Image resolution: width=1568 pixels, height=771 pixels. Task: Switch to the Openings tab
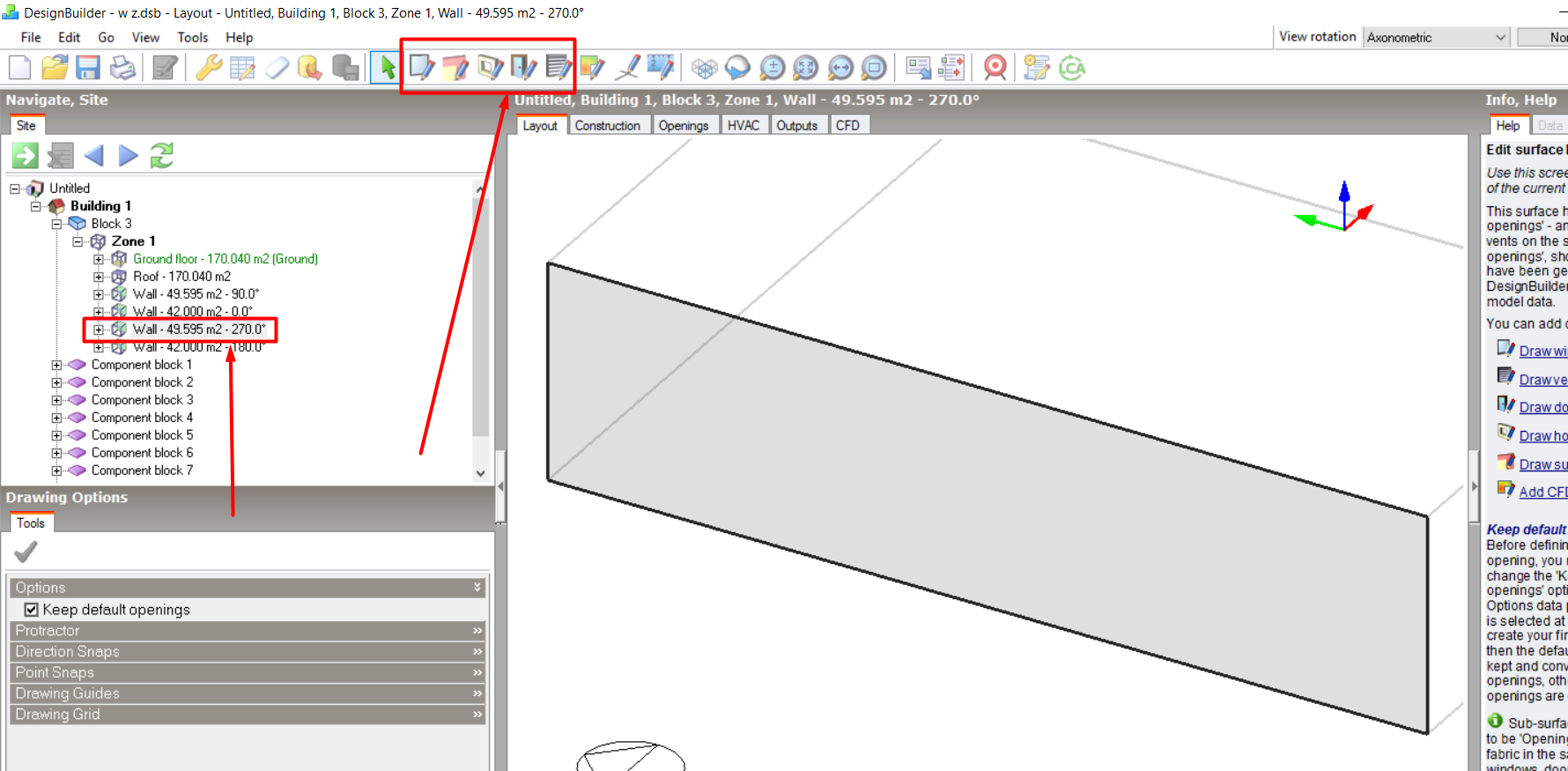[684, 125]
